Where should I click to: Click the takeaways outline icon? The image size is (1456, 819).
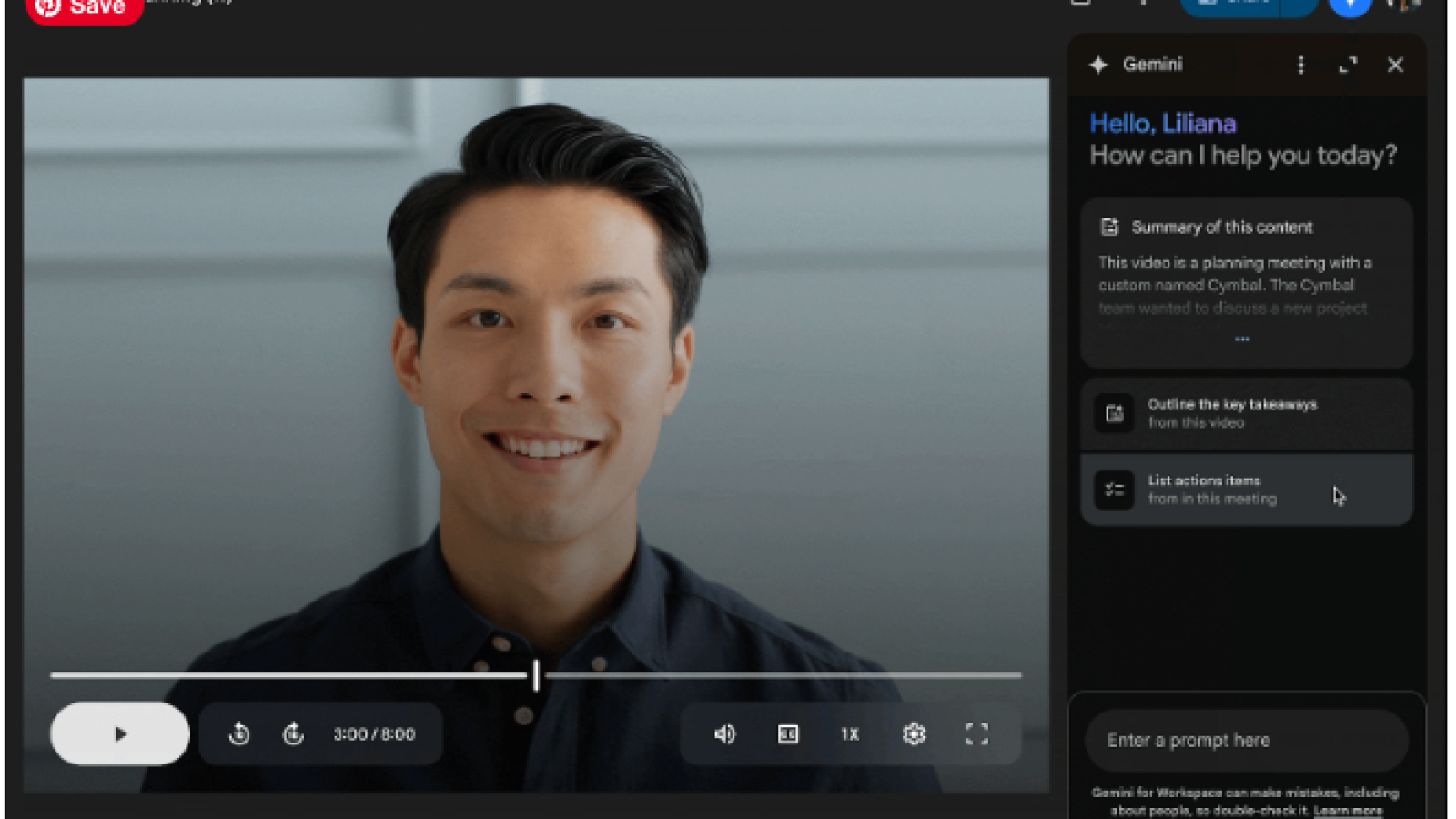pos(1114,414)
